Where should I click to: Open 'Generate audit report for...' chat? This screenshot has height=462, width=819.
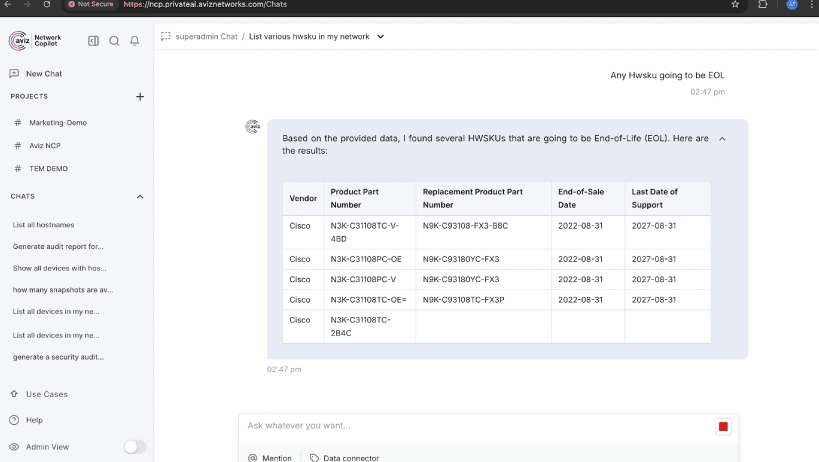pos(58,246)
